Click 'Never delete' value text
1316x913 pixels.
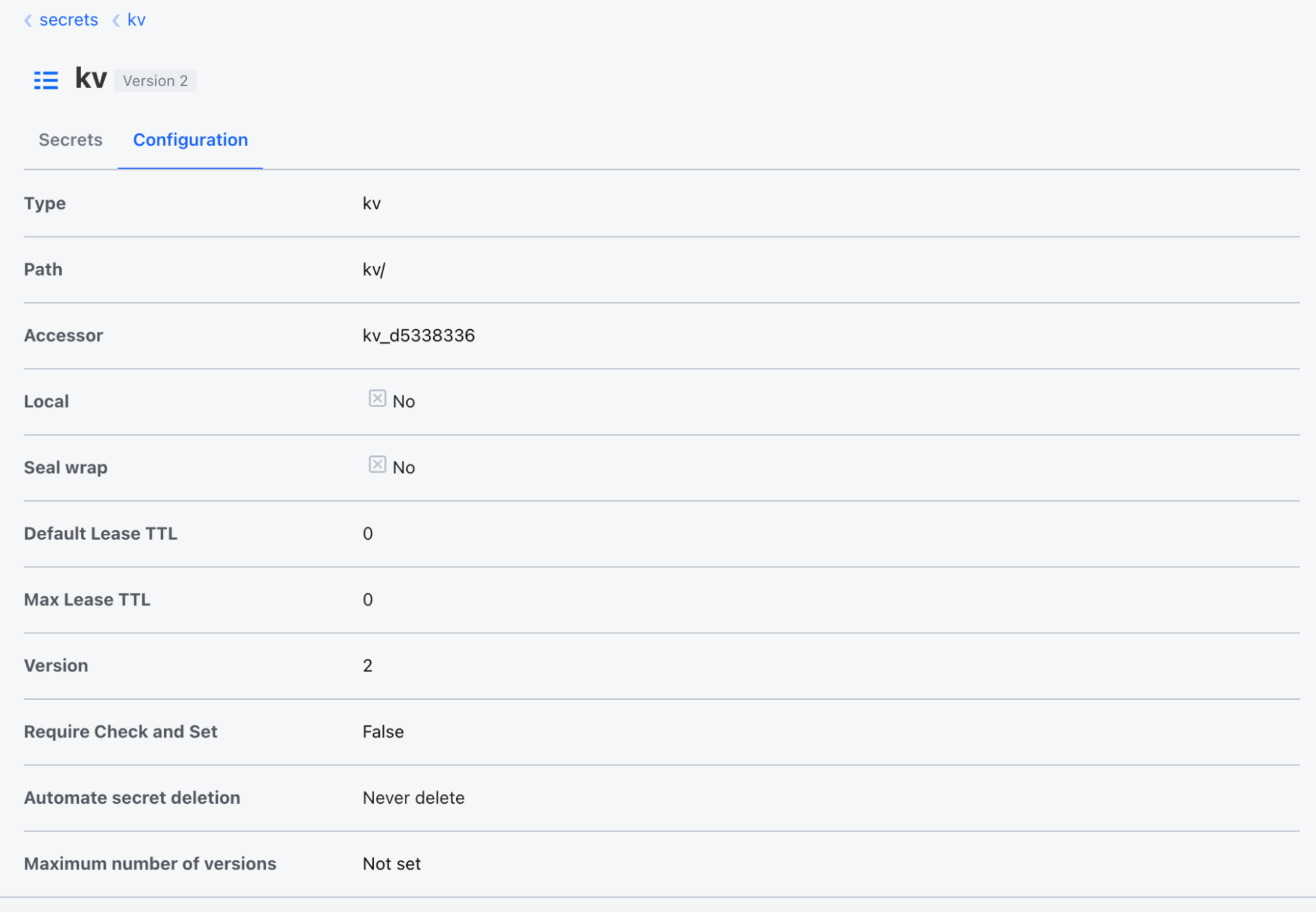click(413, 798)
